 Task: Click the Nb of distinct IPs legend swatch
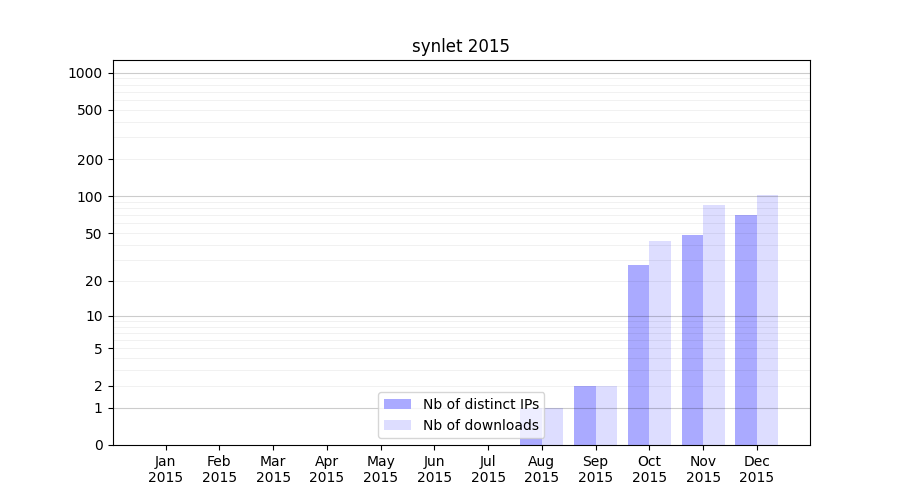(x=397, y=404)
